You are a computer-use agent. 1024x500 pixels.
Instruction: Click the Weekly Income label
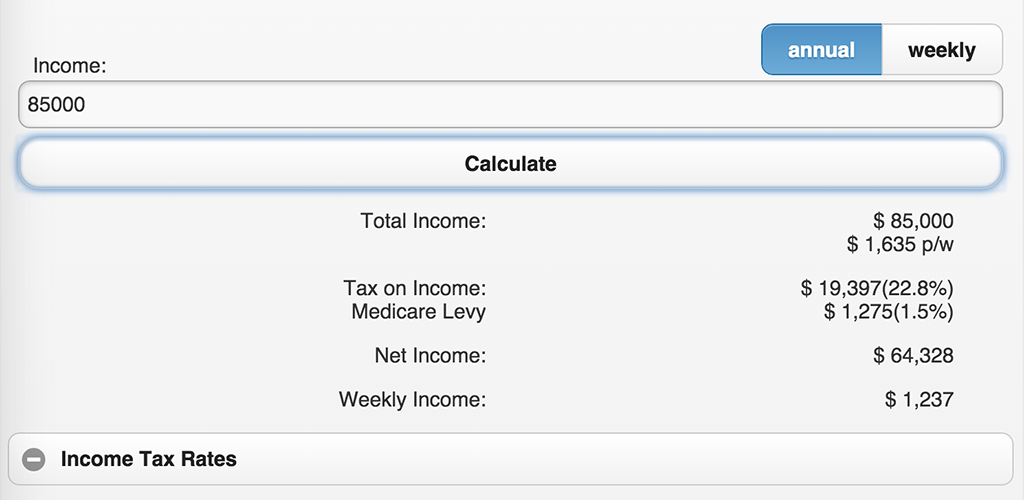click(412, 400)
